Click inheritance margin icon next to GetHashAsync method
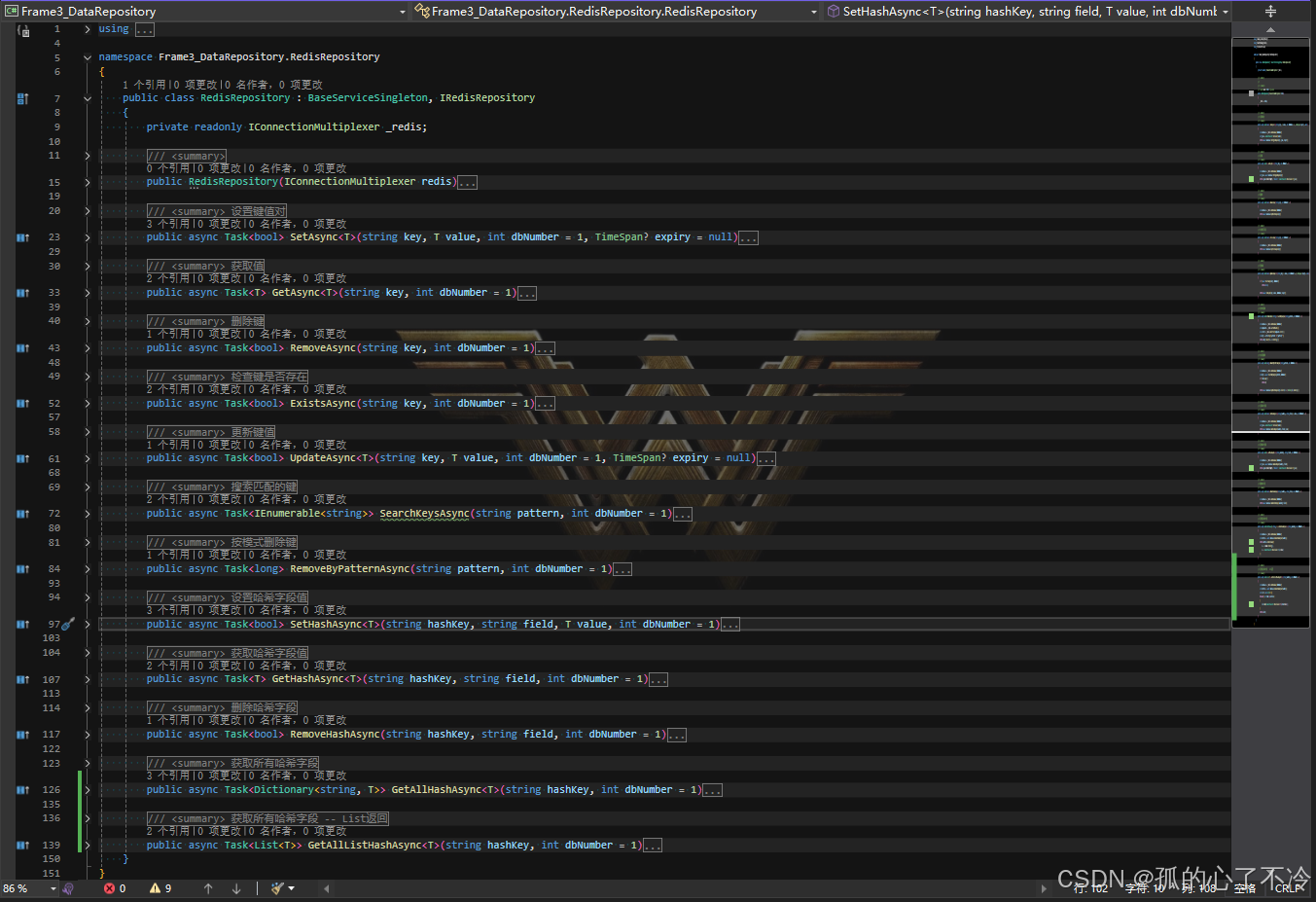This screenshot has height=902, width=1316. (23, 679)
